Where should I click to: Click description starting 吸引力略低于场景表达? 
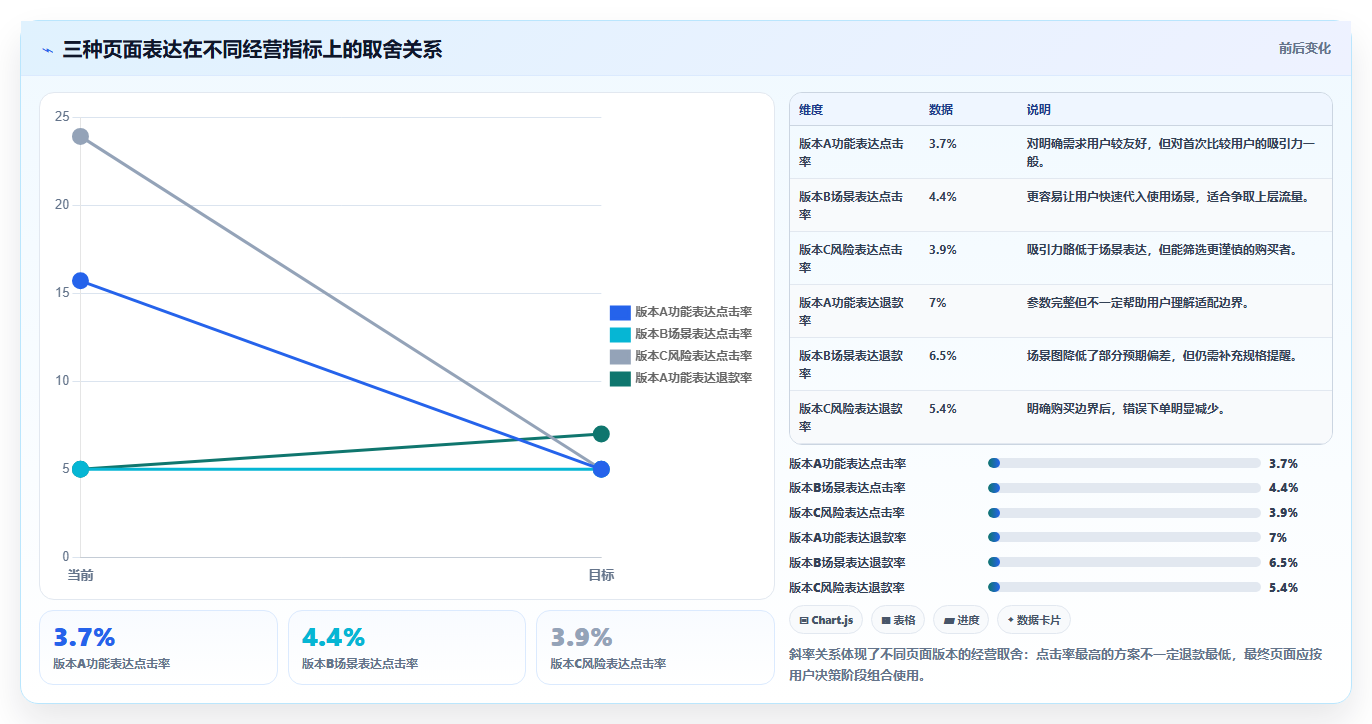click(1162, 249)
